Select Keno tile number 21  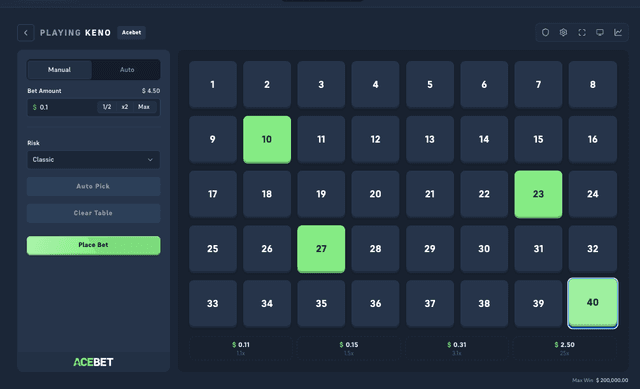tap(430, 194)
